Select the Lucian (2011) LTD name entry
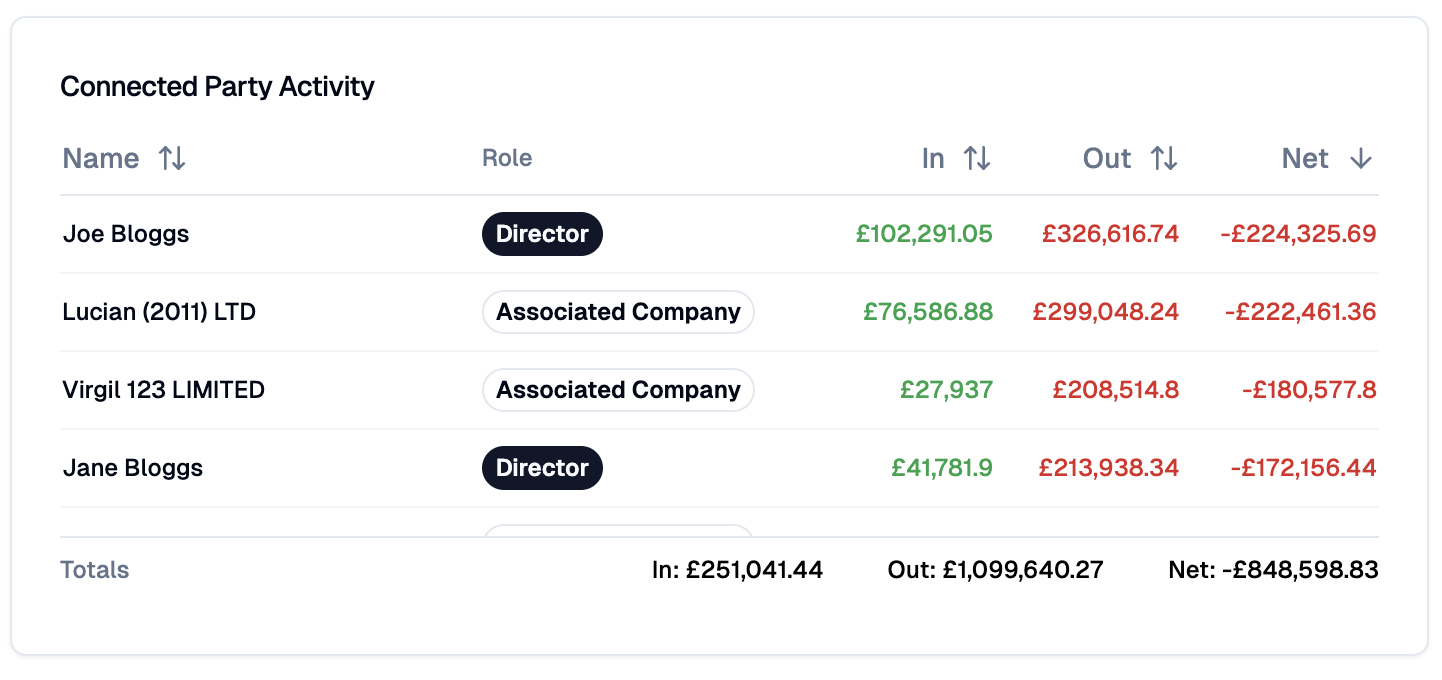 [158, 311]
